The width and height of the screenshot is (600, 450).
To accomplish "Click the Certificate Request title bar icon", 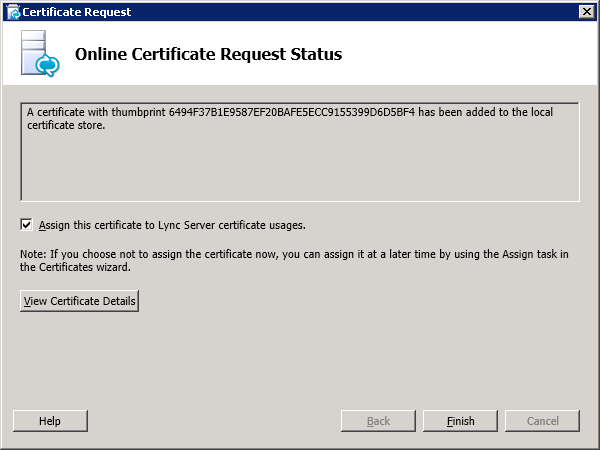I will point(11,11).
